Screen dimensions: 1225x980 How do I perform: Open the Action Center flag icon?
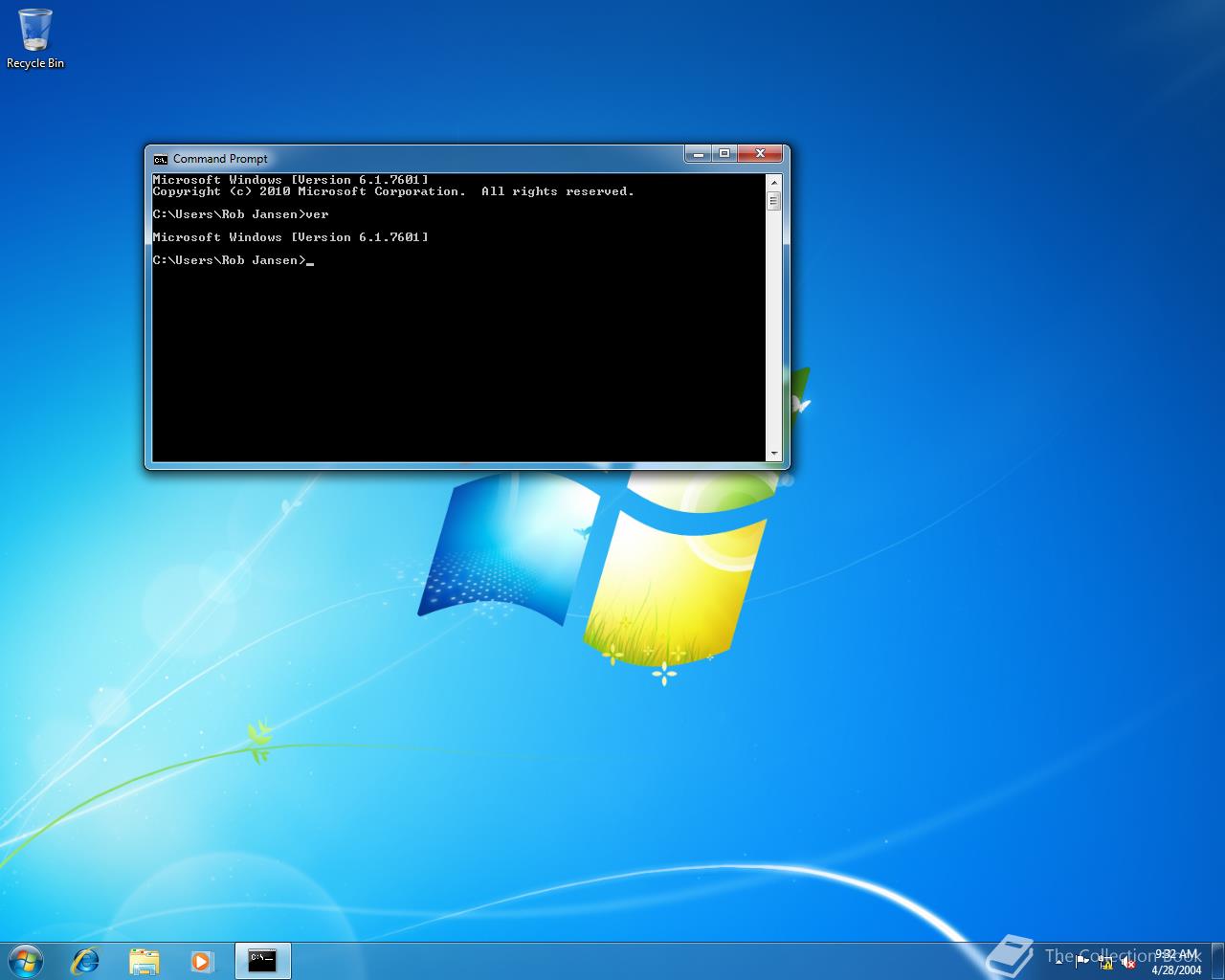tap(1082, 961)
